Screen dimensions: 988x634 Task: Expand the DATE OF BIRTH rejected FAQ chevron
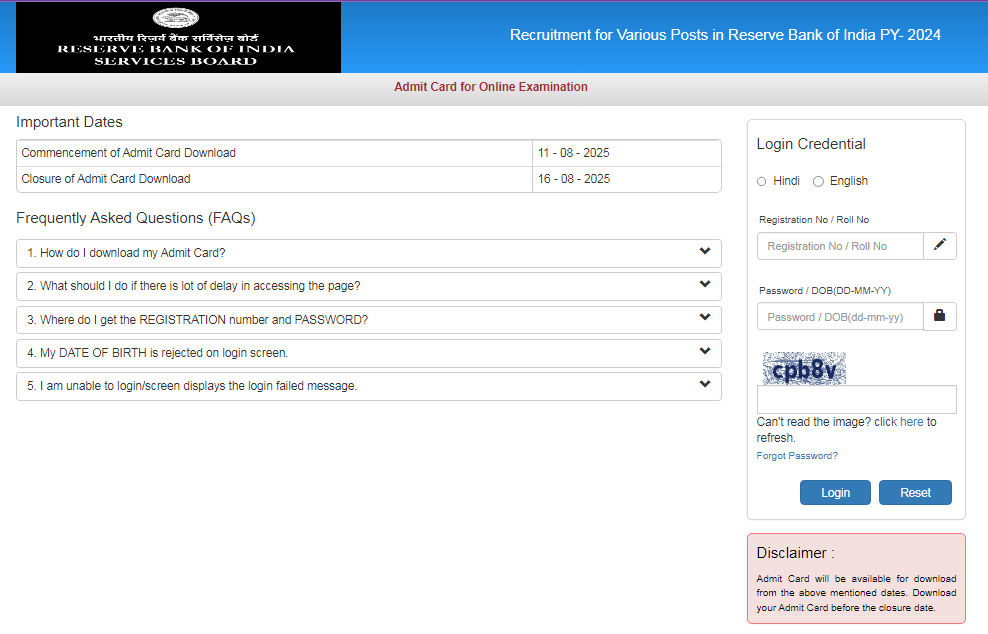pos(705,352)
